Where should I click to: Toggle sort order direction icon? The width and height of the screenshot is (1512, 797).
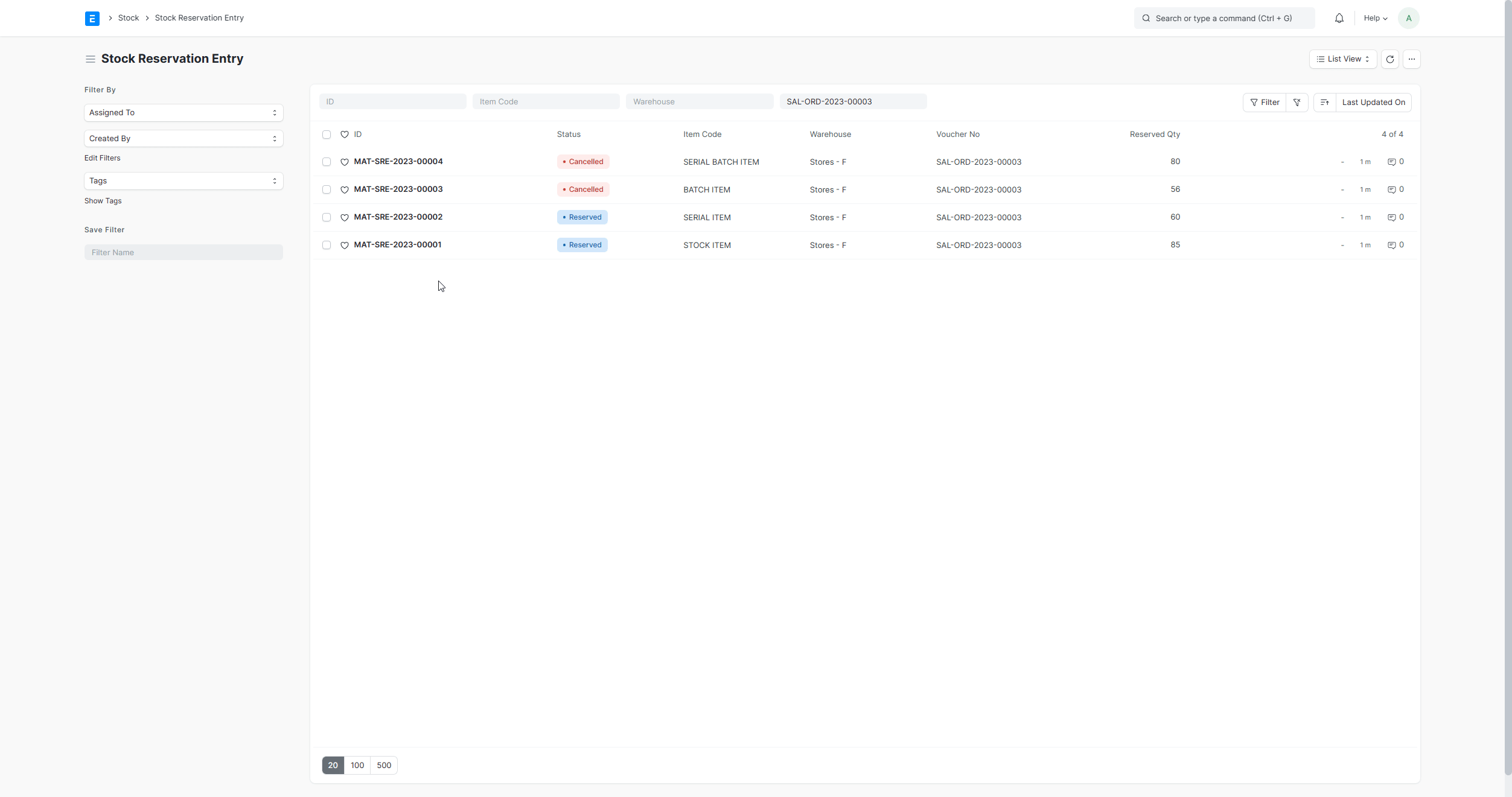pyautogui.click(x=1324, y=103)
